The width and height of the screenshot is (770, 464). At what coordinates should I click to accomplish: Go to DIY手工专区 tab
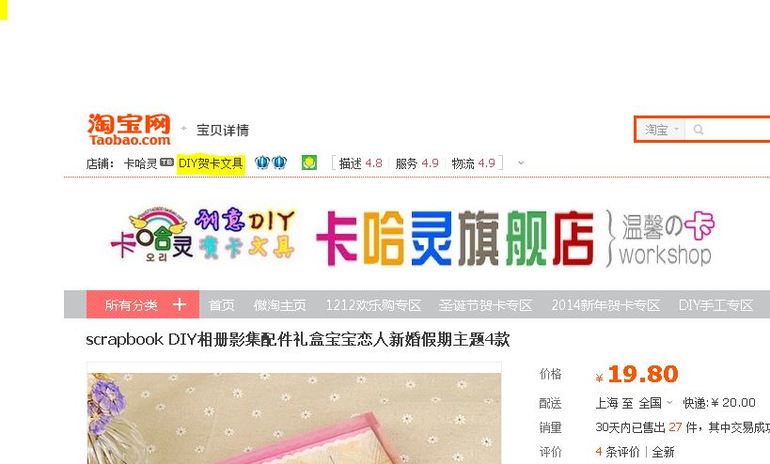[x=715, y=305]
